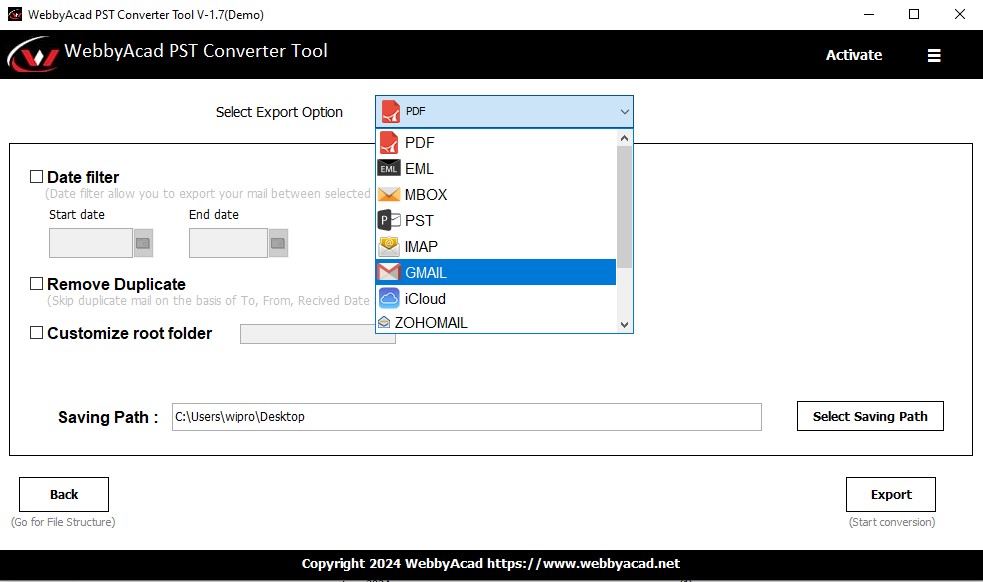
Task: Click the PDF icon in dropdown list
Action: click(389, 142)
